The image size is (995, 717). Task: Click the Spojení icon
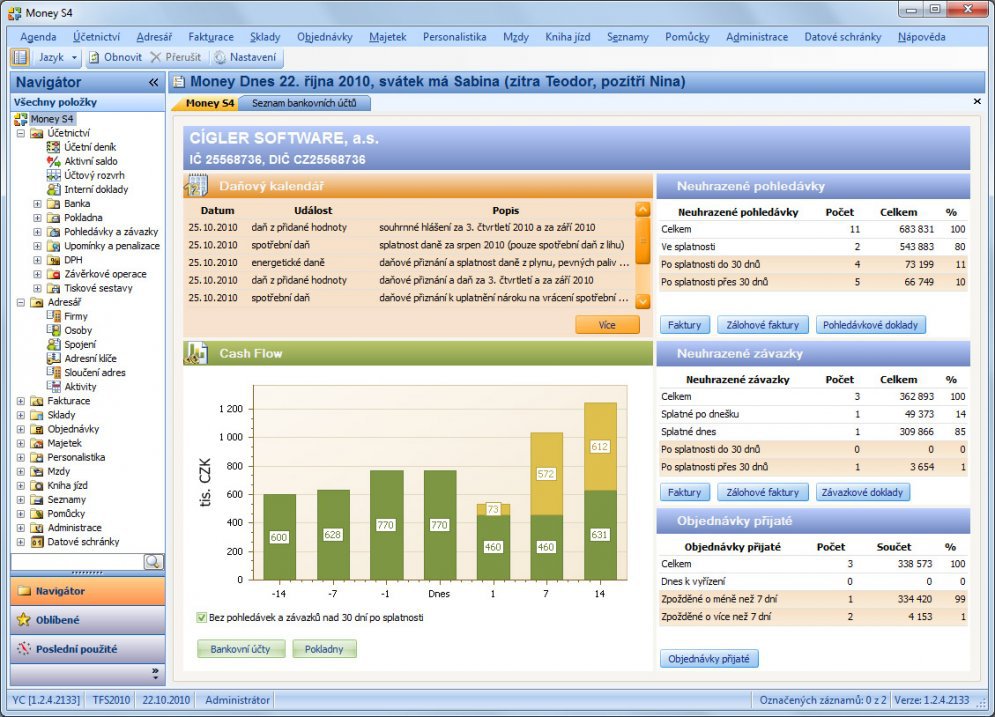point(54,344)
